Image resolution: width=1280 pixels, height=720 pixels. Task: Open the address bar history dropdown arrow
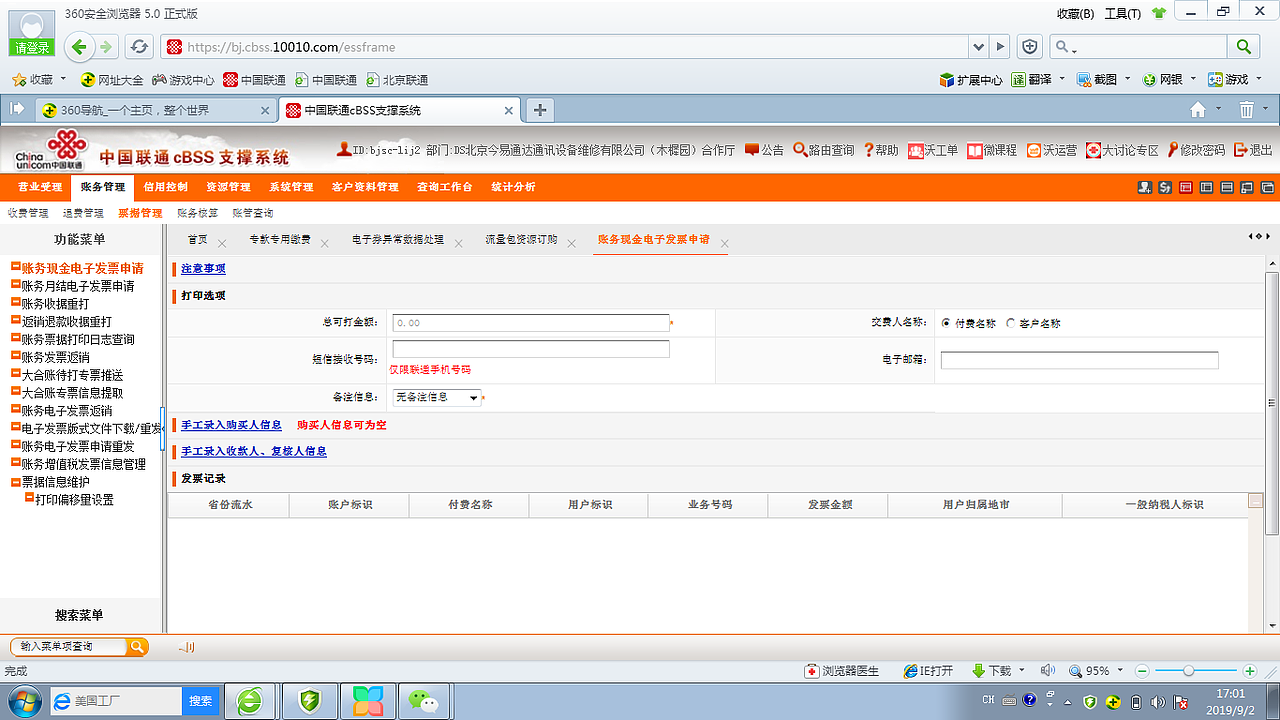978,47
